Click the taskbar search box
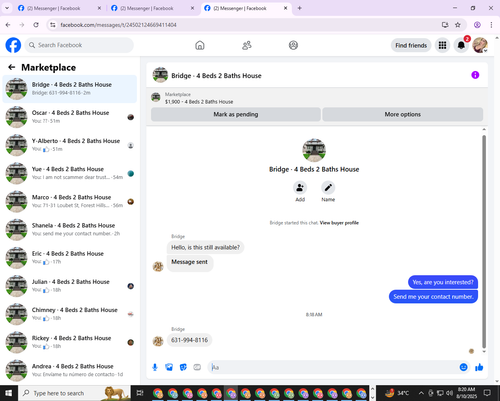 pos(74,393)
